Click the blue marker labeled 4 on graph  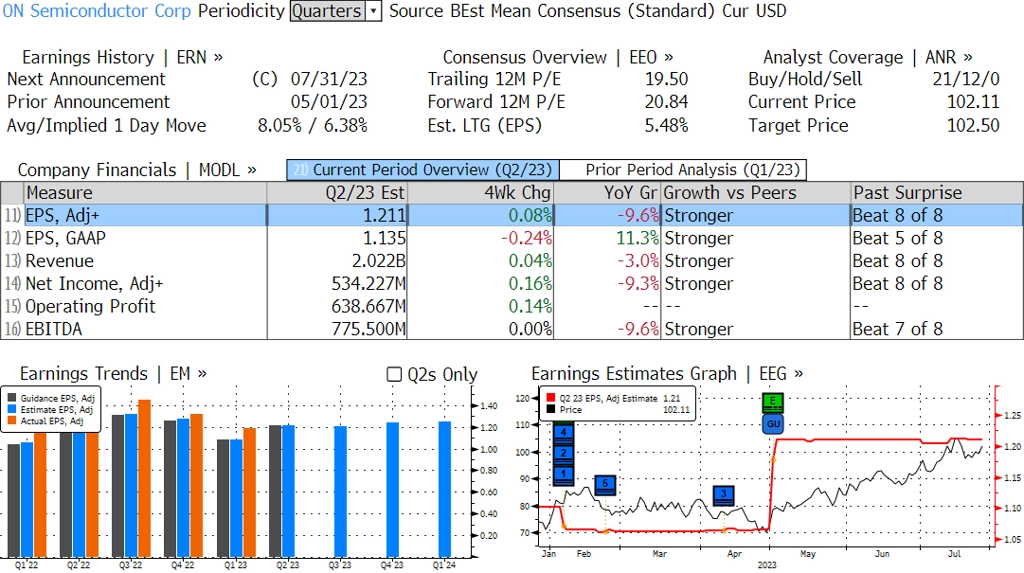[564, 432]
